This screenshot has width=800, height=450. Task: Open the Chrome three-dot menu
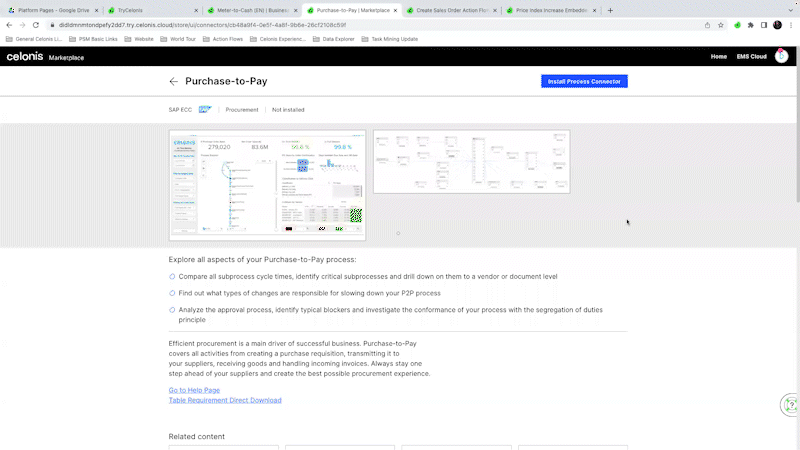[x=791, y=25]
